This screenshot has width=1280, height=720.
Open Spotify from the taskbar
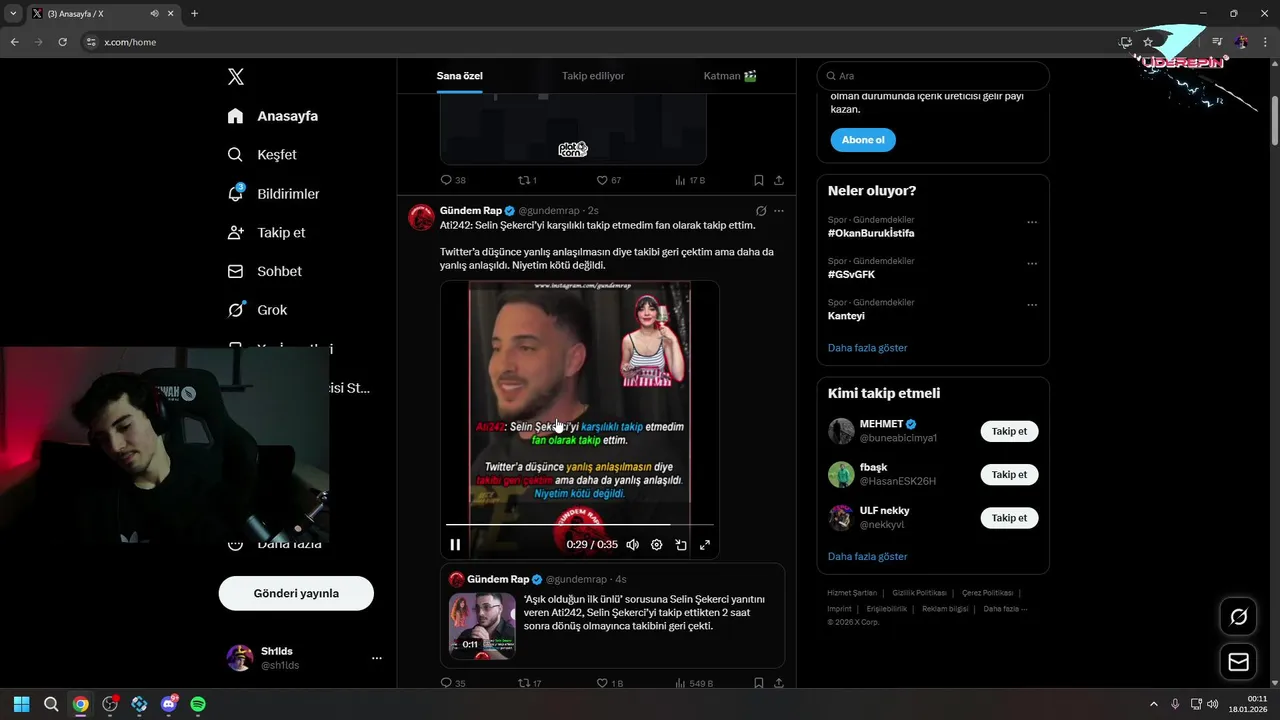click(x=198, y=704)
